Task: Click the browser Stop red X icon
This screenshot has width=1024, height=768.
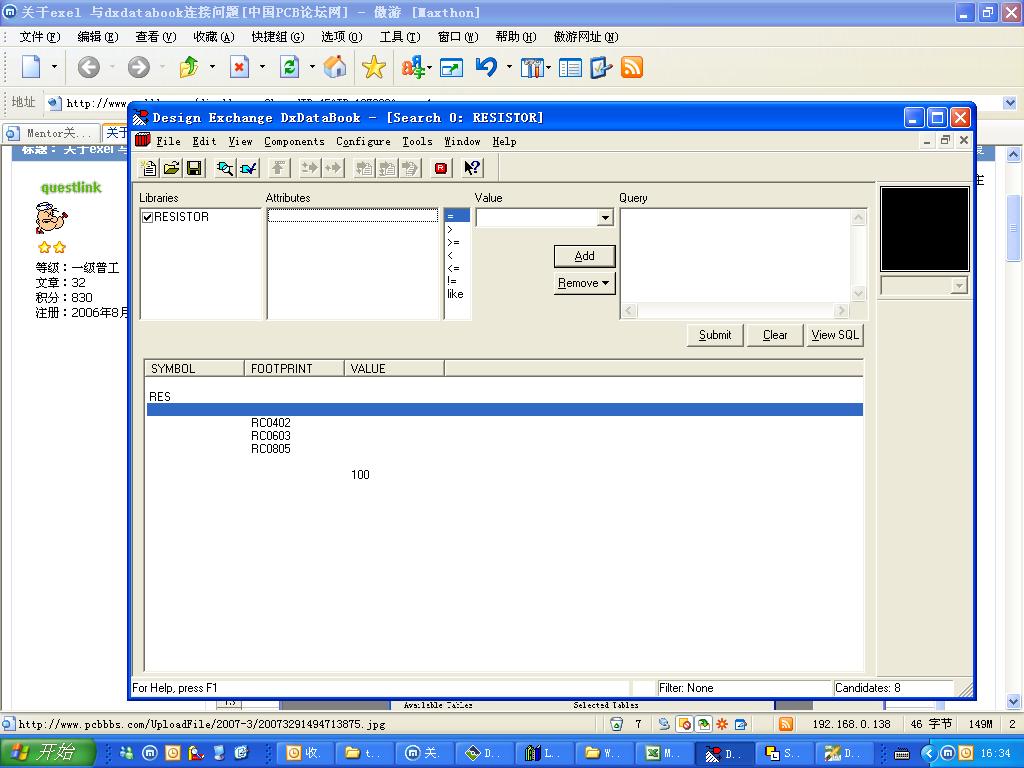Action: click(240, 67)
